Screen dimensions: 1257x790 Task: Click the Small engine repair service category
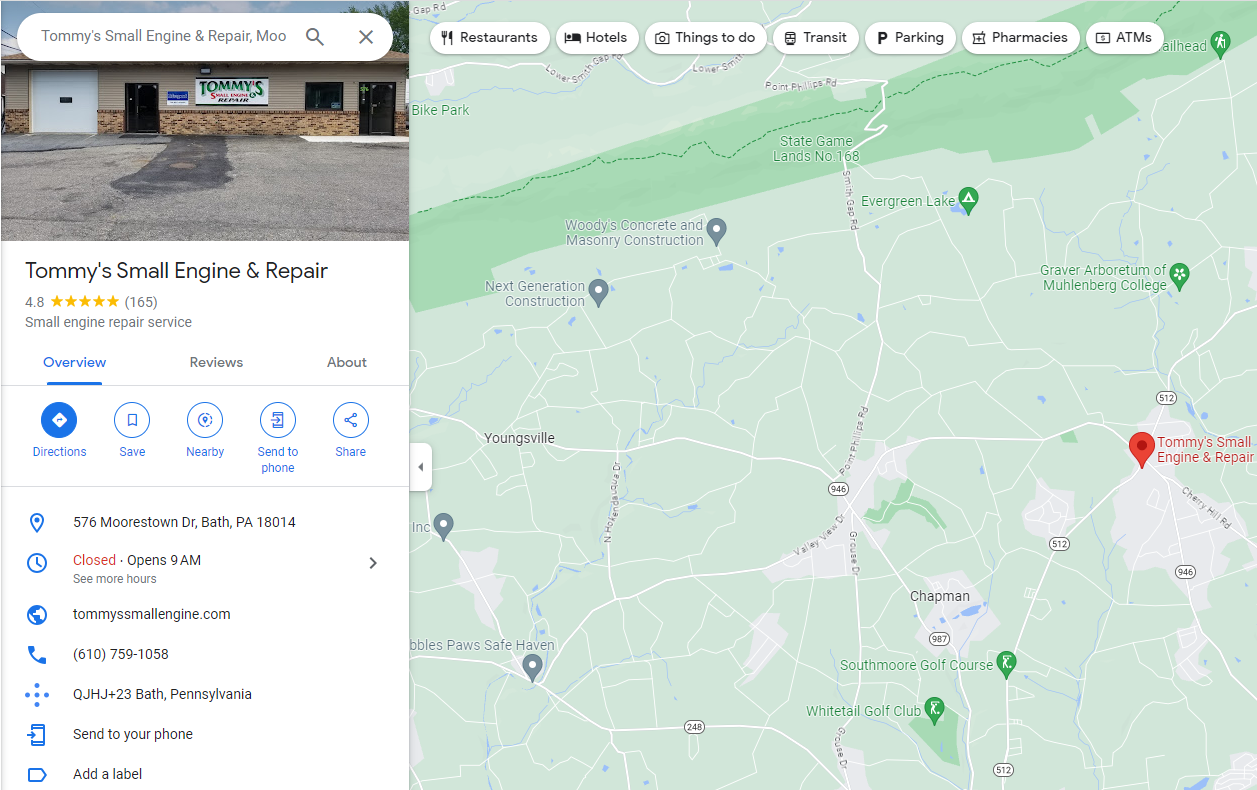(x=108, y=322)
